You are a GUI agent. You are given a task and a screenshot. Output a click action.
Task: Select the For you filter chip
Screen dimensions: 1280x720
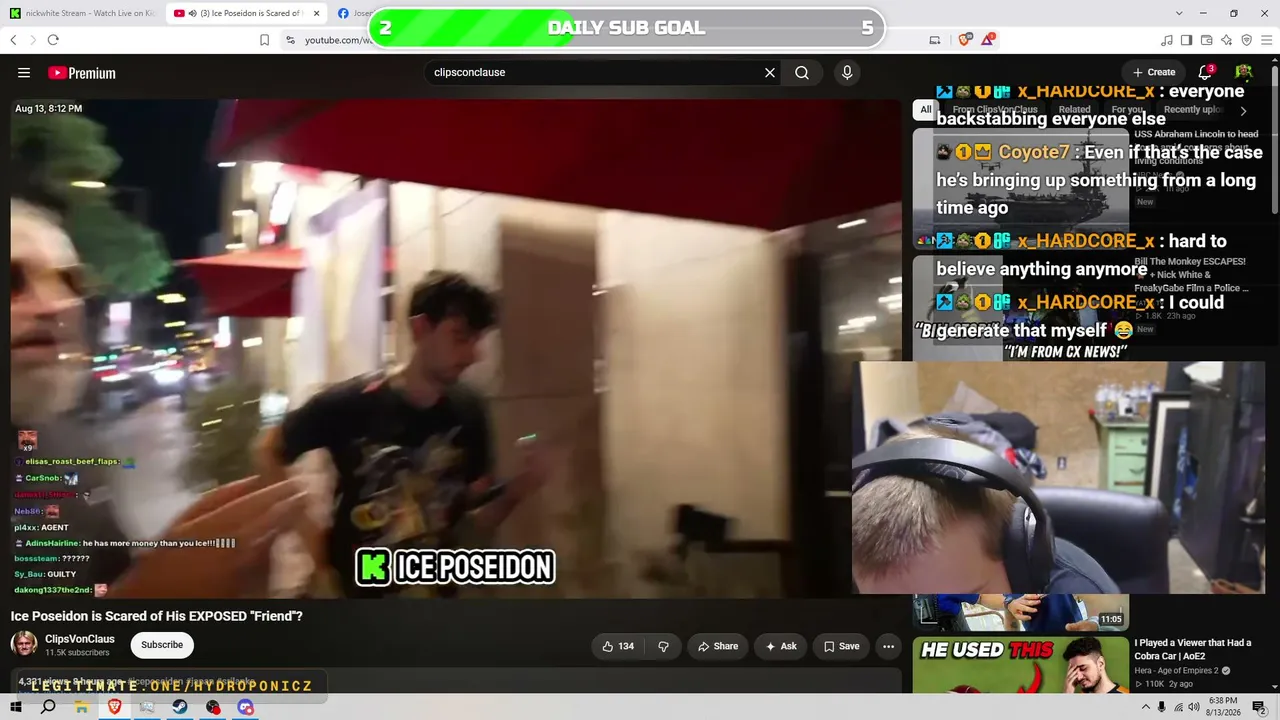click(x=1127, y=110)
